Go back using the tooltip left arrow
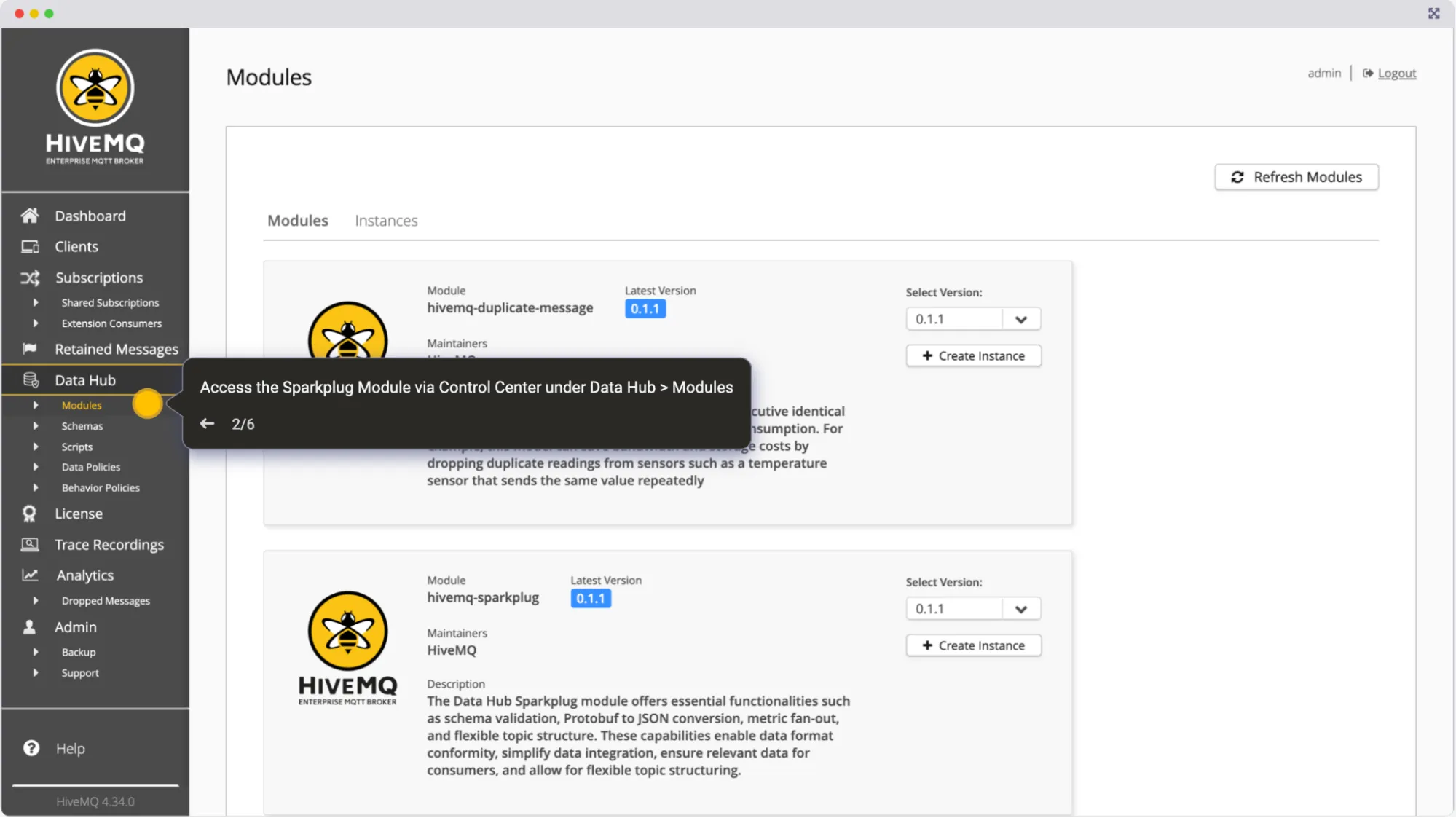The height and width of the screenshot is (818, 1456). click(207, 424)
